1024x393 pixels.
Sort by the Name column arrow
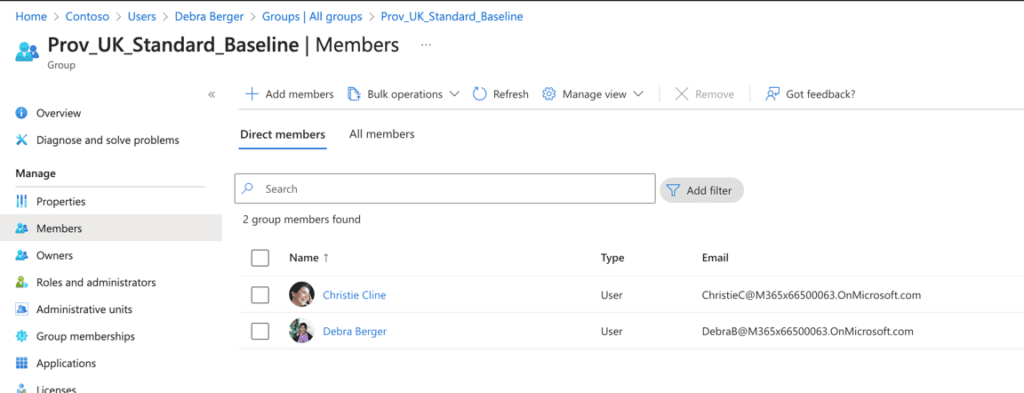(326, 258)
